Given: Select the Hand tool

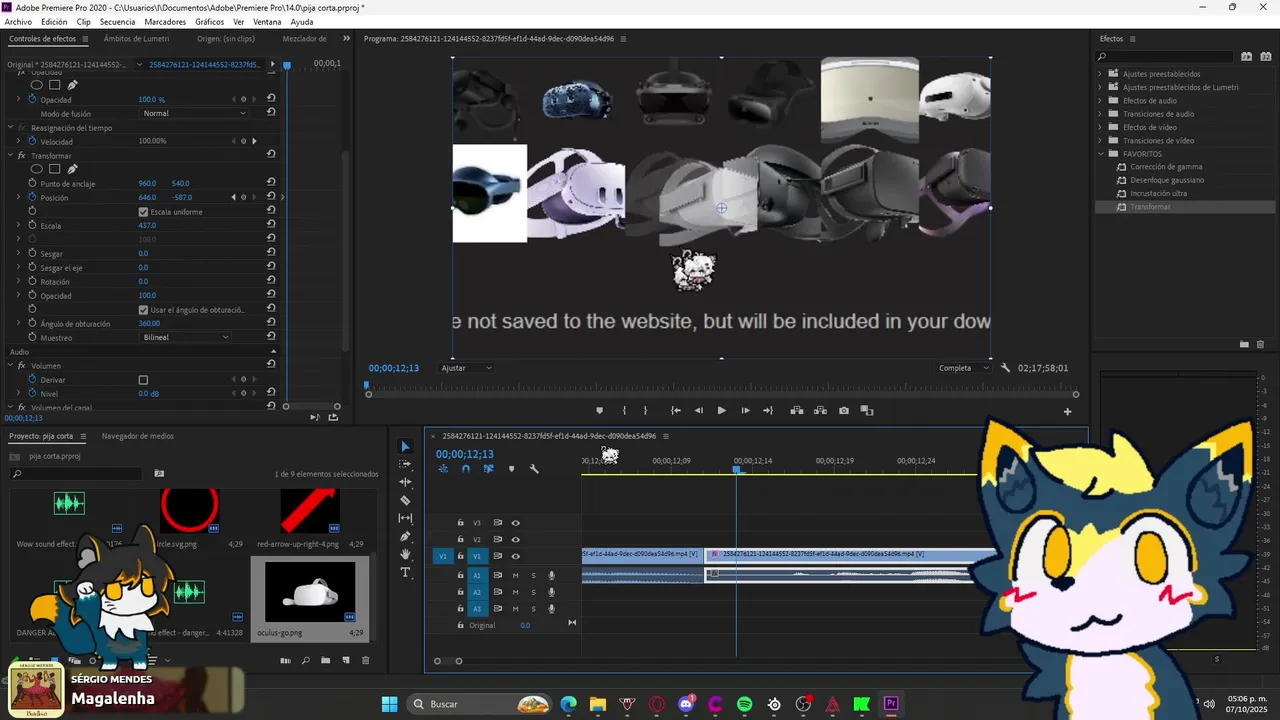Looking at the screenshot, I should pos(405,554).
